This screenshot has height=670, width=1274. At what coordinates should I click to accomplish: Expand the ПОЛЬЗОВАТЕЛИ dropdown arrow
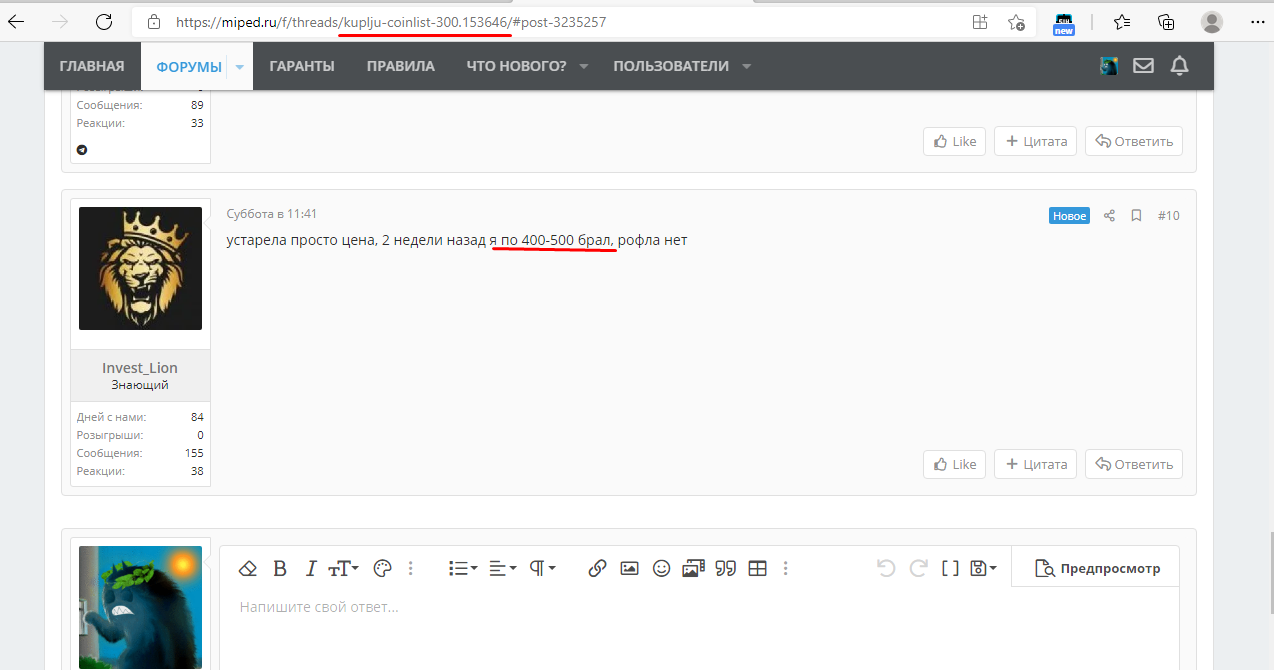coord(746,67)
